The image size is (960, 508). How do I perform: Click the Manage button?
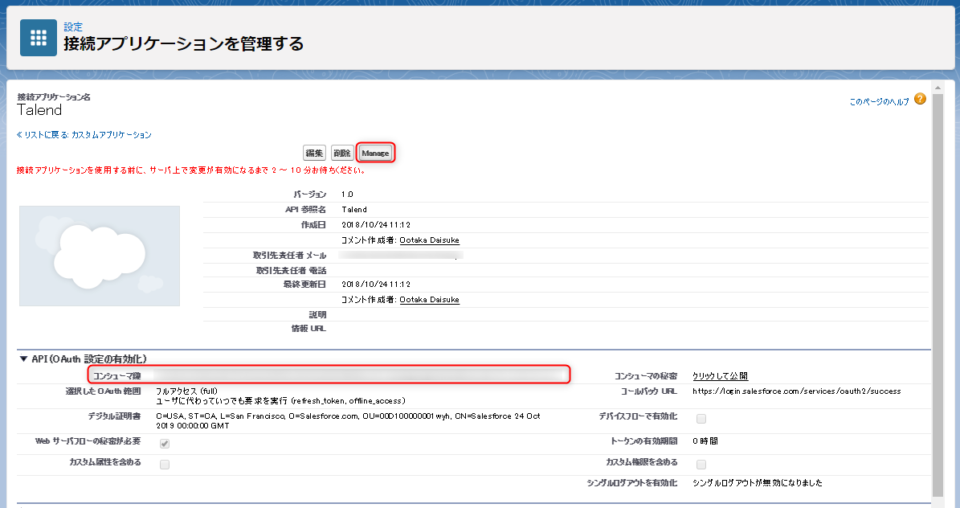pos(375,153)
